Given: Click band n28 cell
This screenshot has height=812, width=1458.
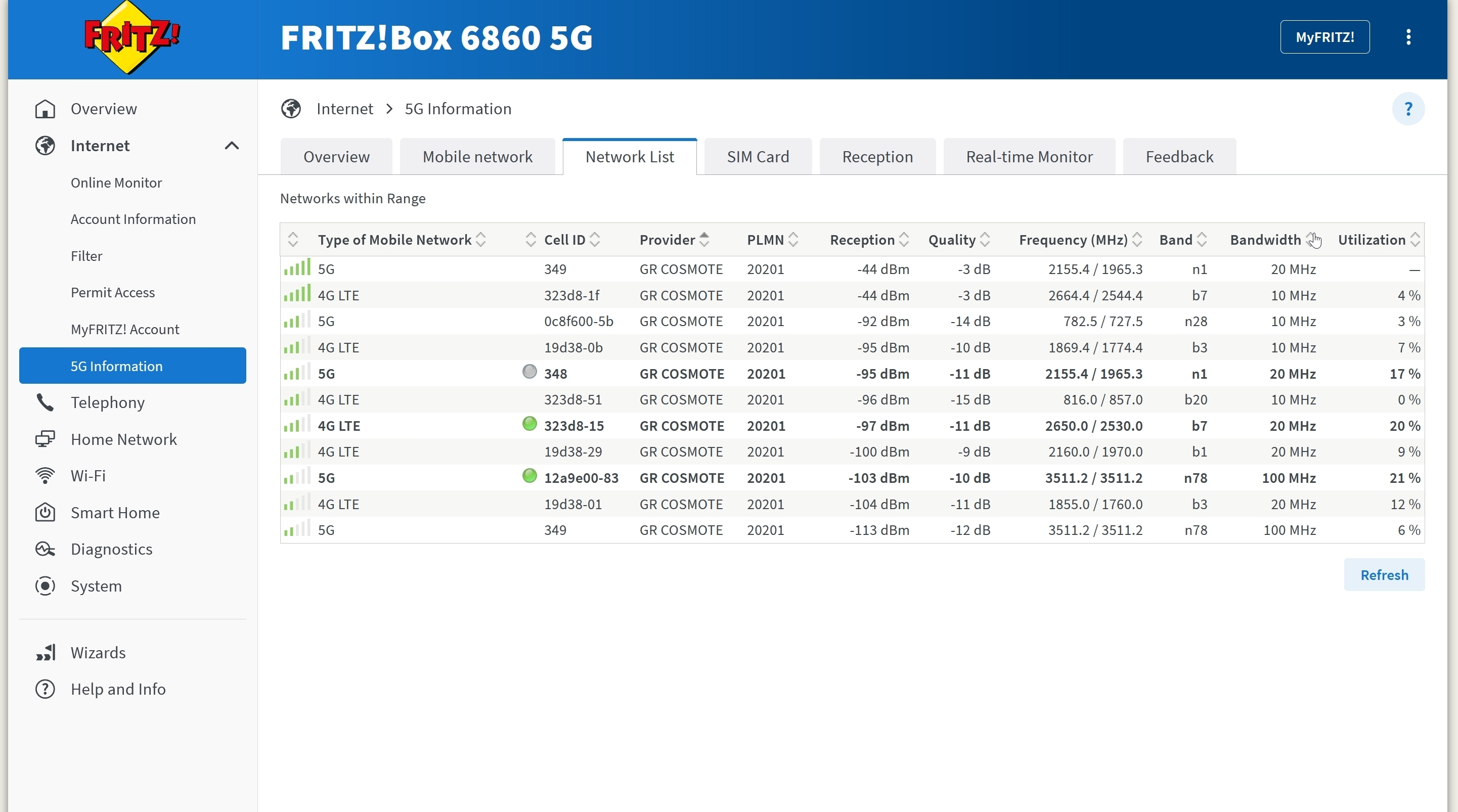Looking at the screenshot, I should pyautogui.click(x=1196, y=322).
